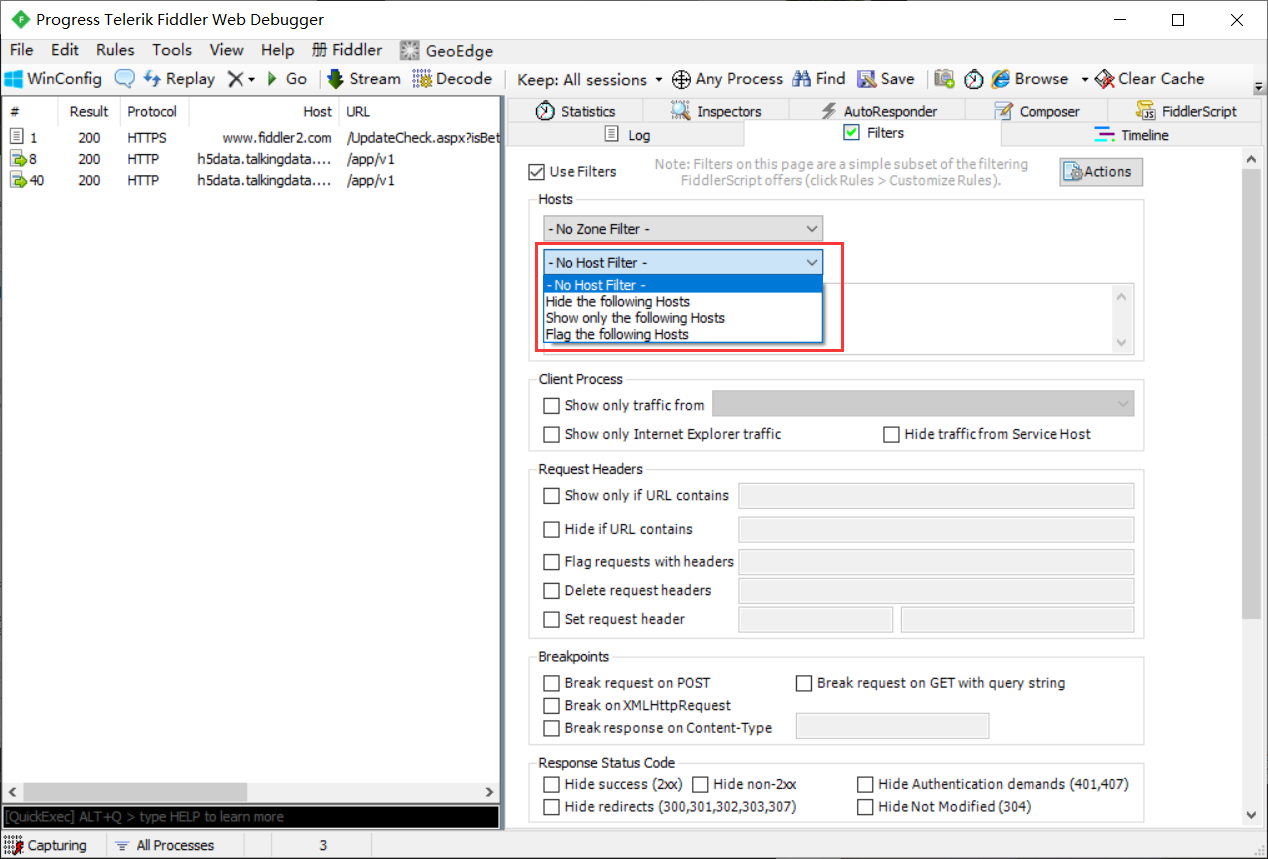Click the WinConfig toolbar icon

(15, 79)
